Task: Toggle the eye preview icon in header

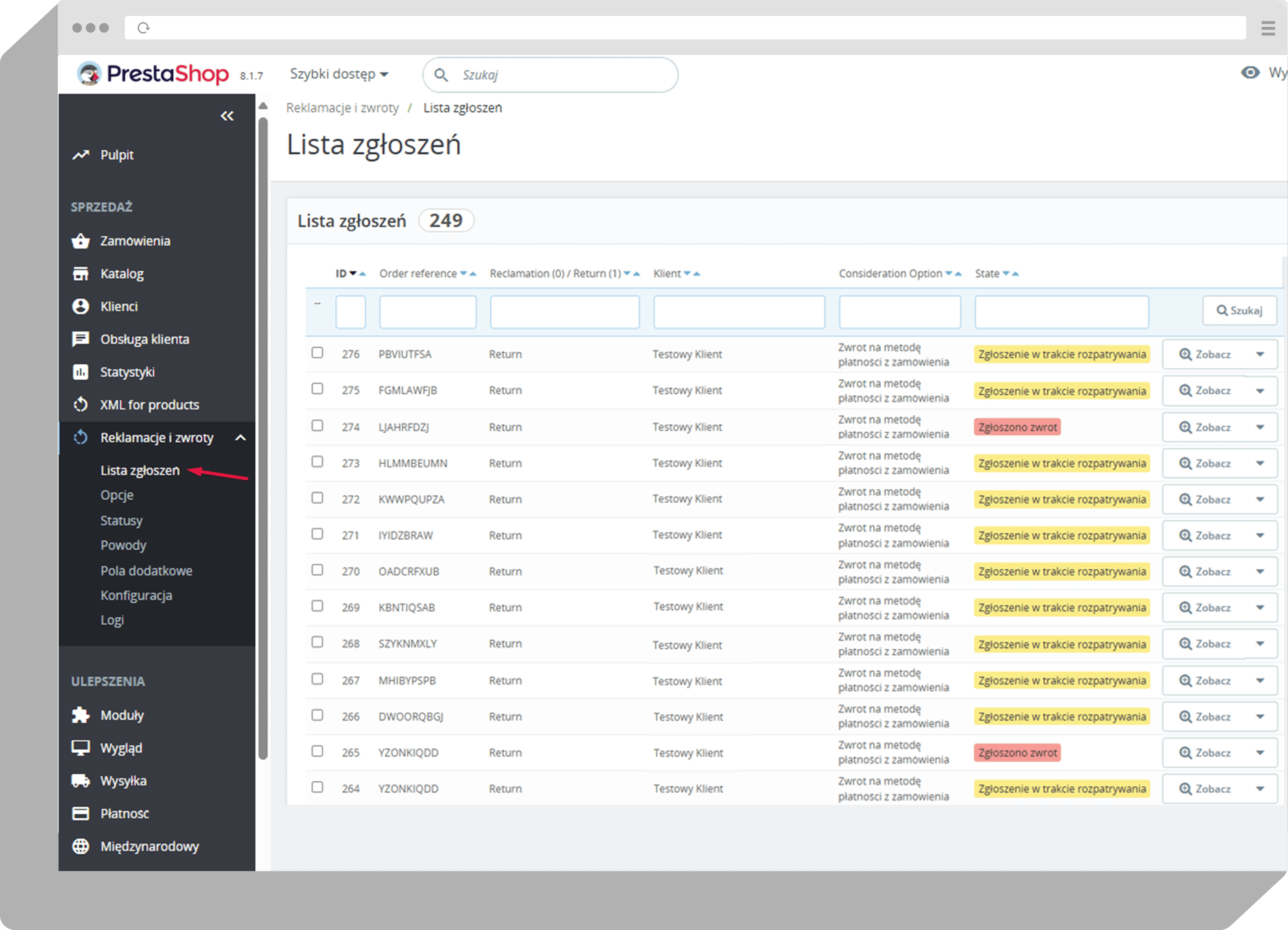Action: 1250,73
